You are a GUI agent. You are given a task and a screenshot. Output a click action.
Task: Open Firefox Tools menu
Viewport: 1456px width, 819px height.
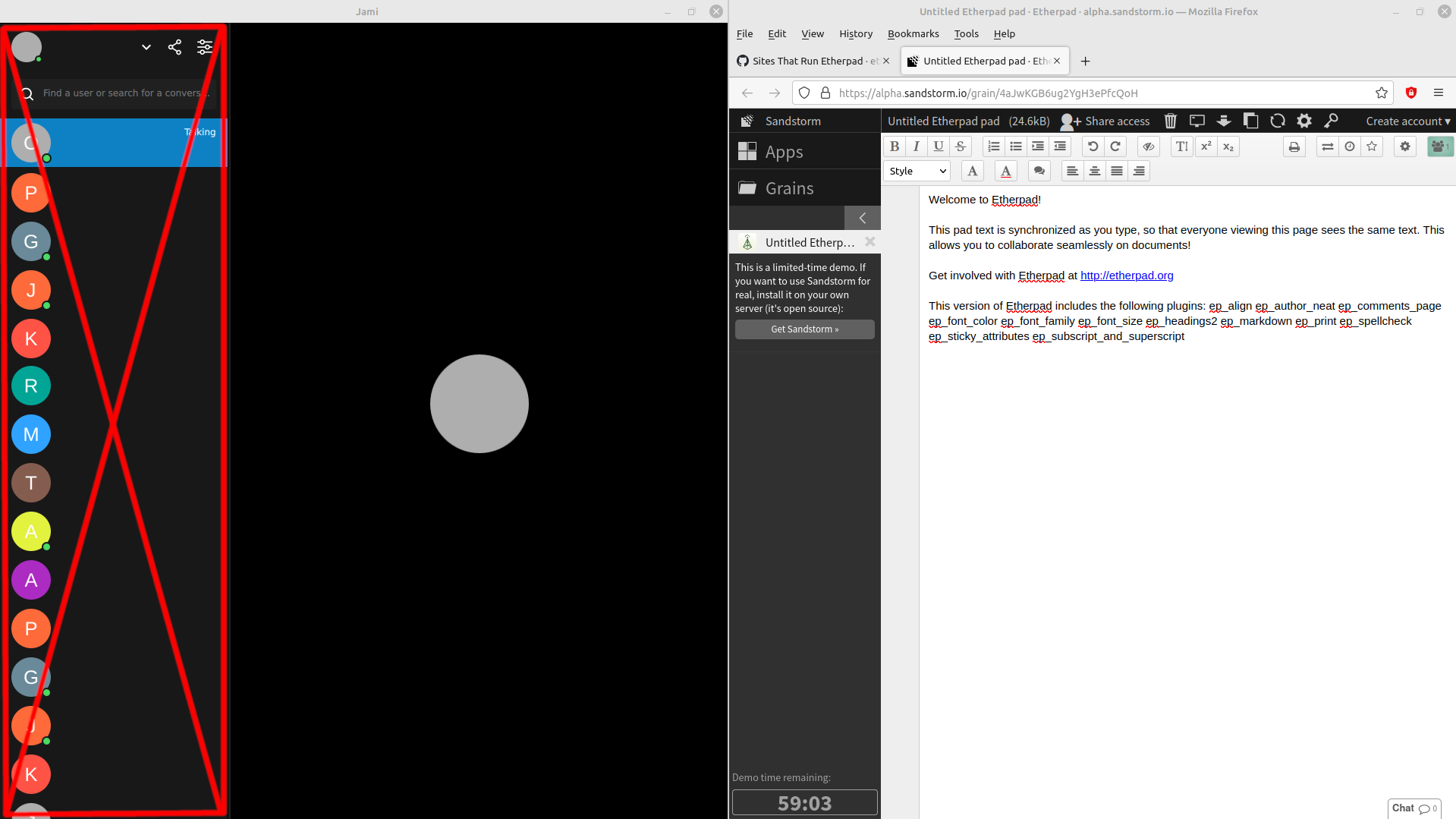coord(966,34)
